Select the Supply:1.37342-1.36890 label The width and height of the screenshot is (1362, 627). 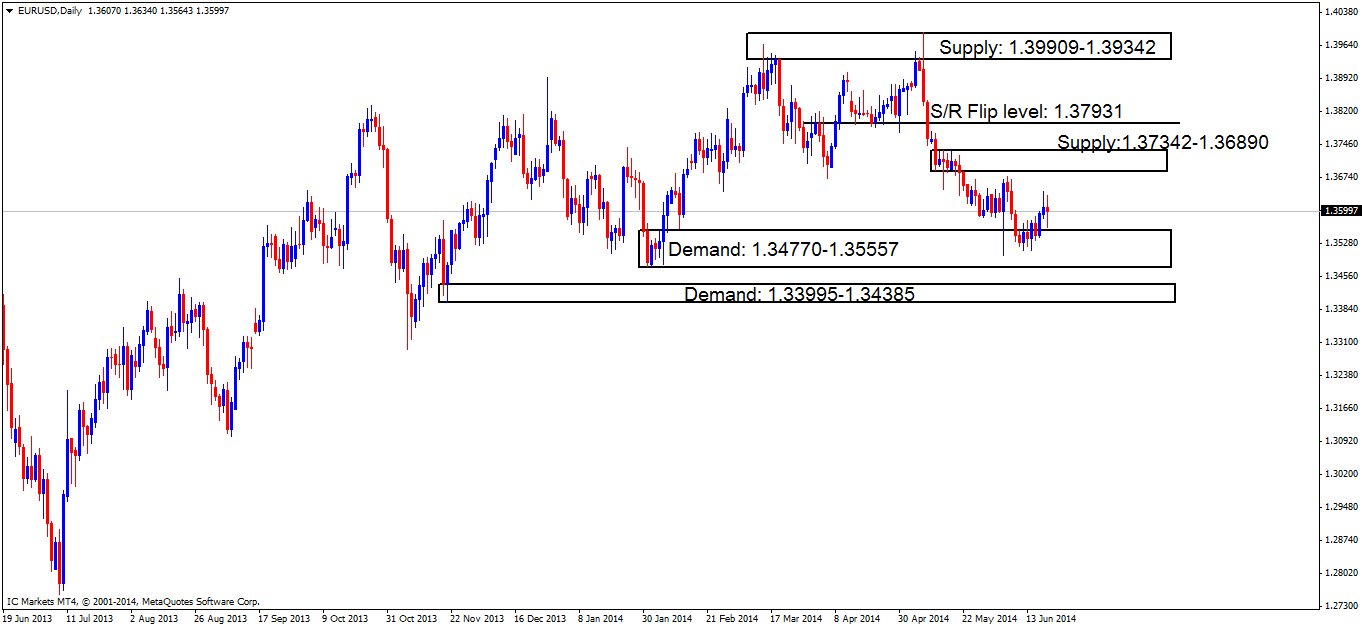[x=1163, y=142]
